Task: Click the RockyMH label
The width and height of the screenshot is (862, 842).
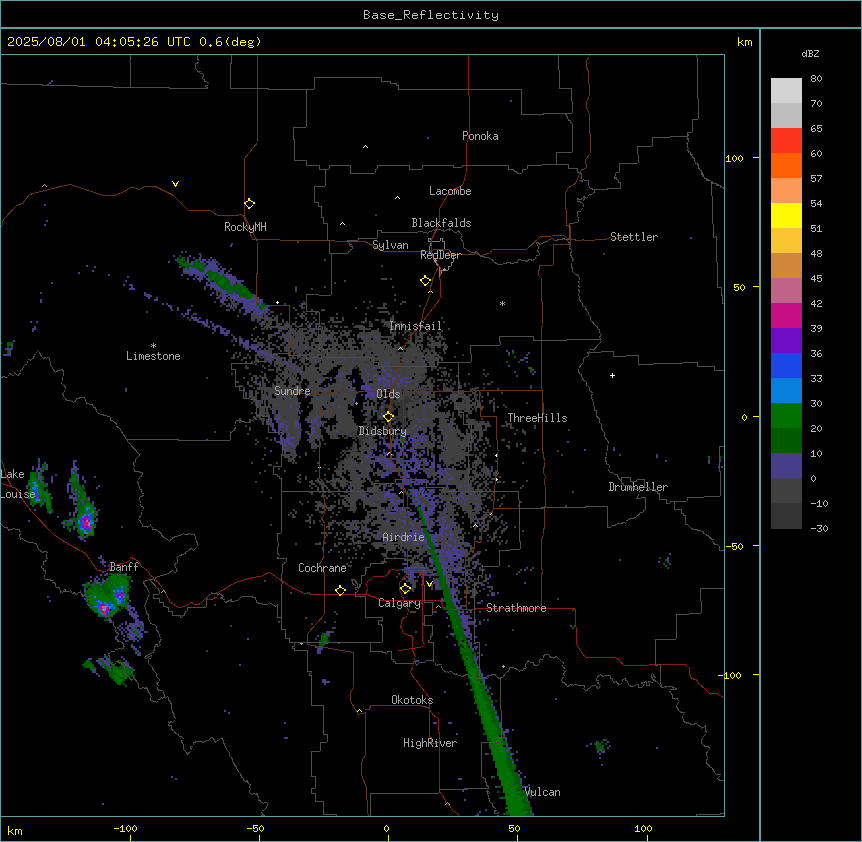Action: point(245,227)
